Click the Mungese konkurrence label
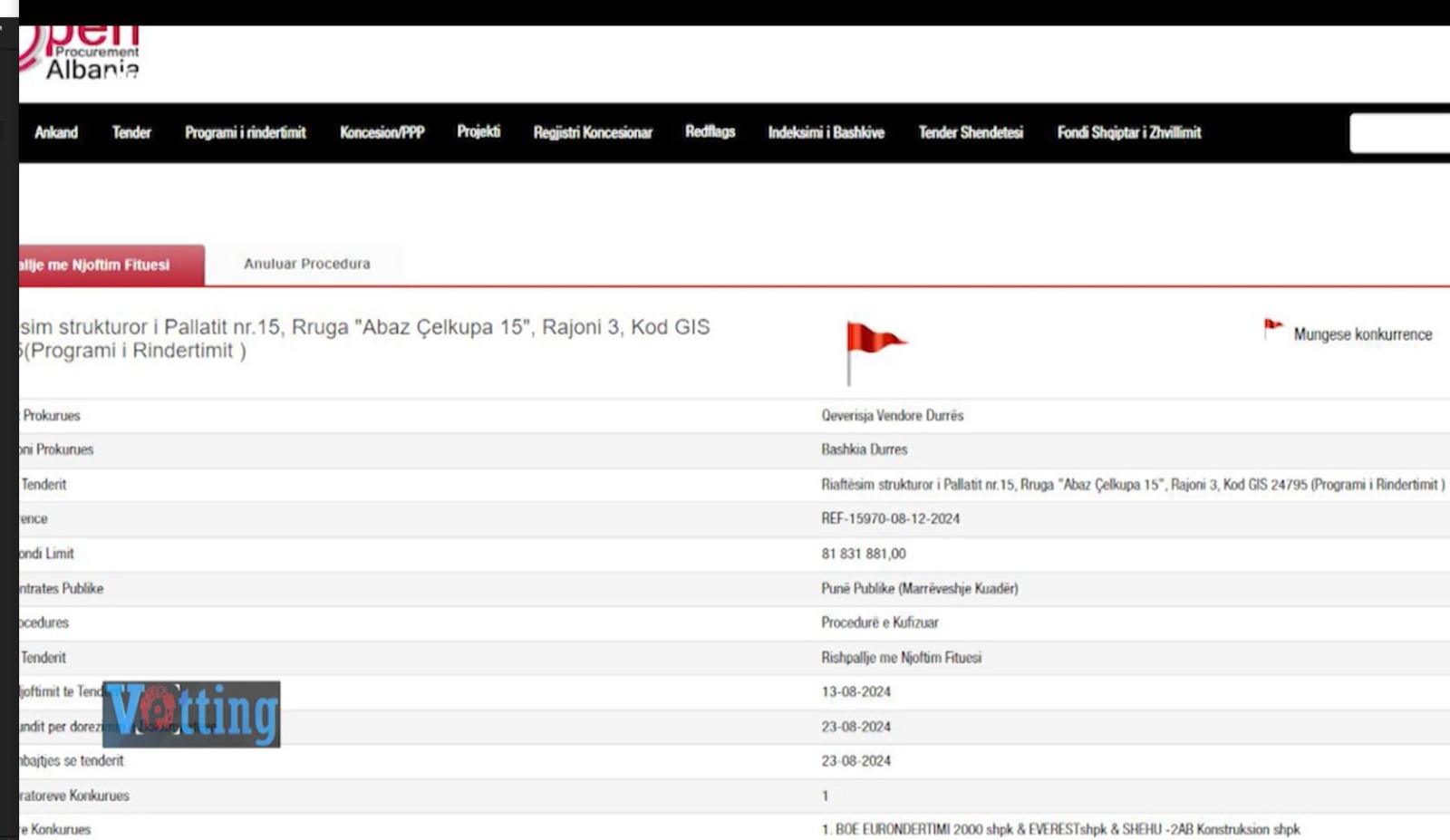Image resolution: width=1450 pixels, height=840 pixels. pos(1363,334)
